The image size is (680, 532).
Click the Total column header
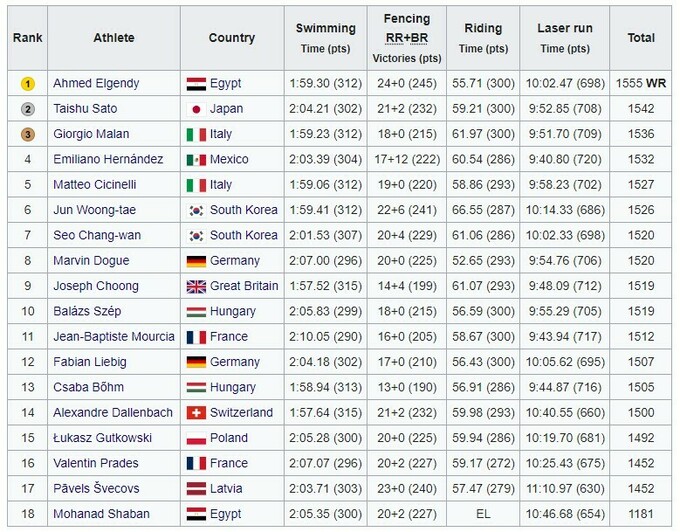(x=641, y=38)
